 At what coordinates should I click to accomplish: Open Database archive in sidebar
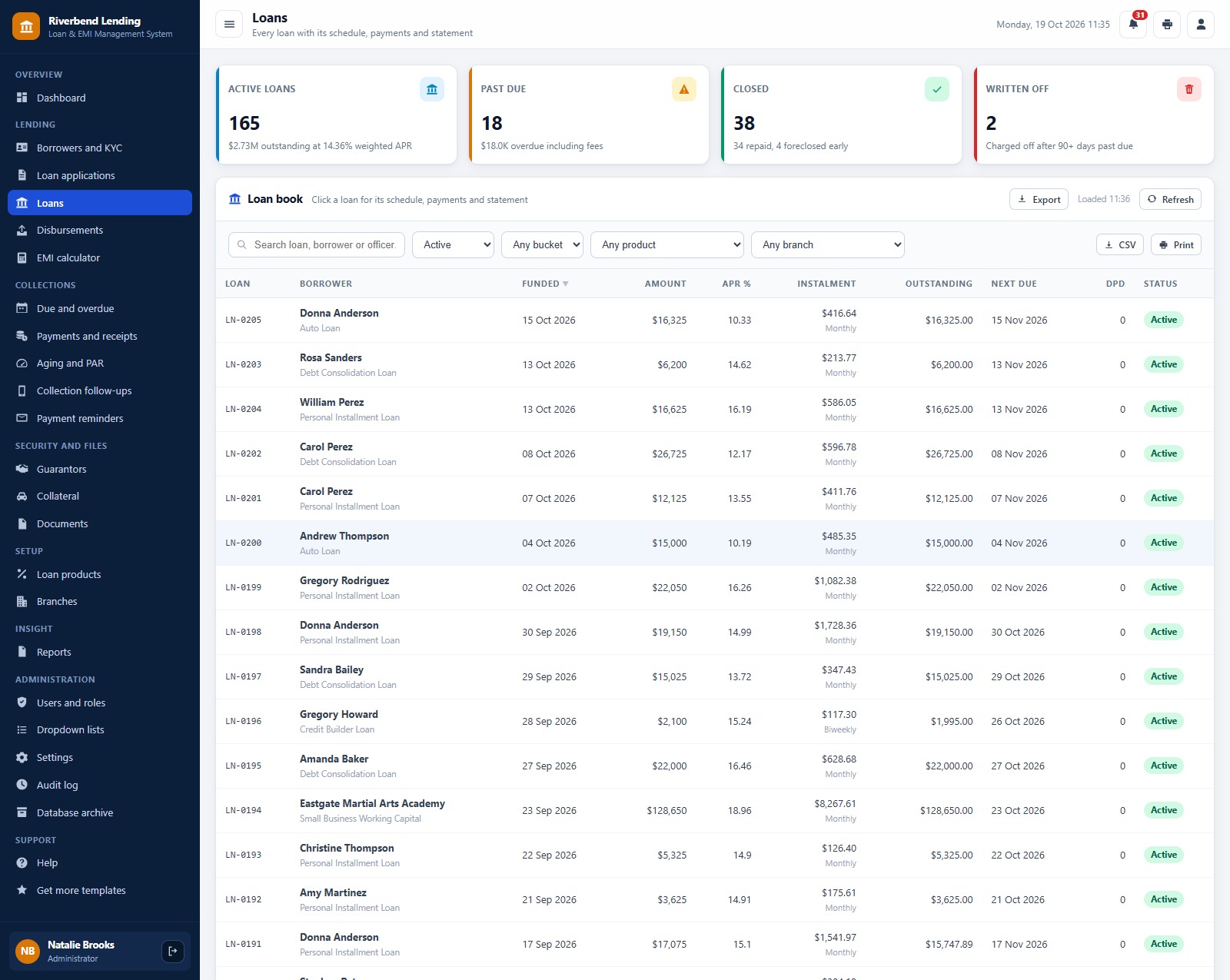point(100,812)
